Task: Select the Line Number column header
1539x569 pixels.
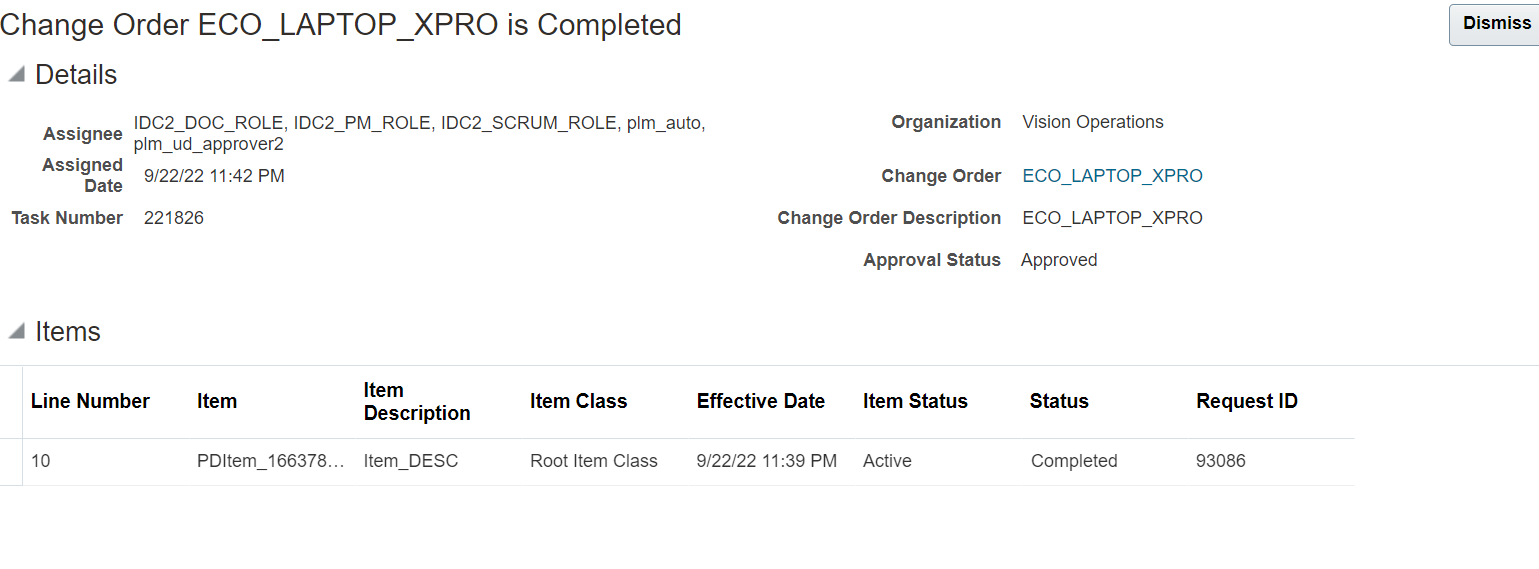Action: [x=90, y=401]
